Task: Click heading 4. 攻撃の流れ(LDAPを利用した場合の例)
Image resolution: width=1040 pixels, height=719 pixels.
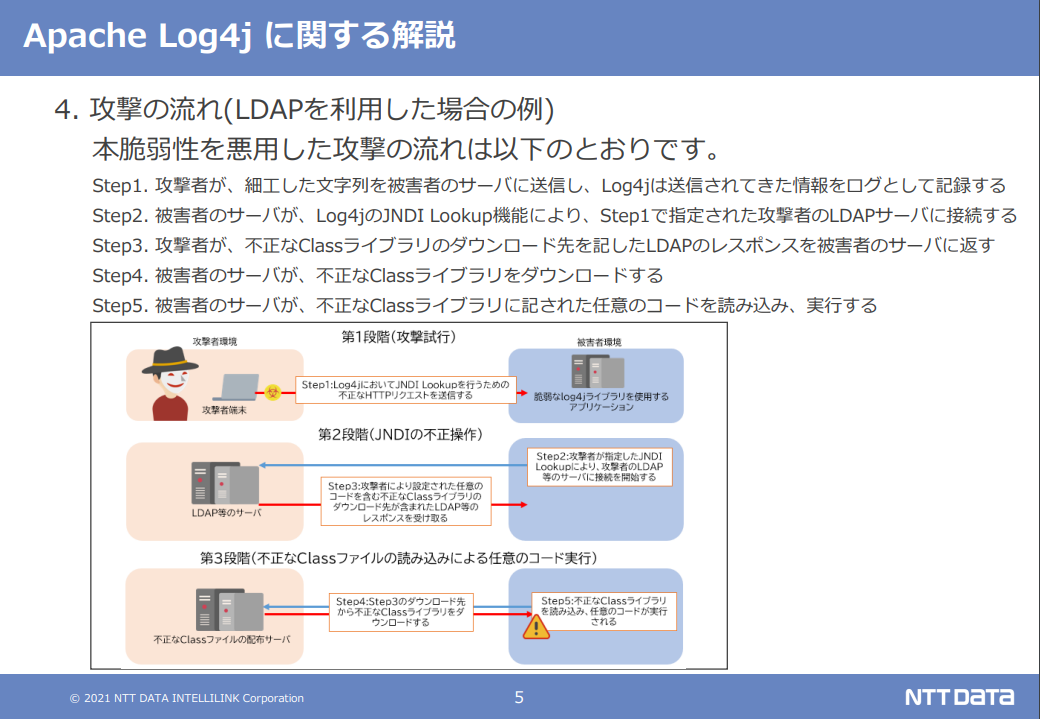Action: (x=304, y=109)
